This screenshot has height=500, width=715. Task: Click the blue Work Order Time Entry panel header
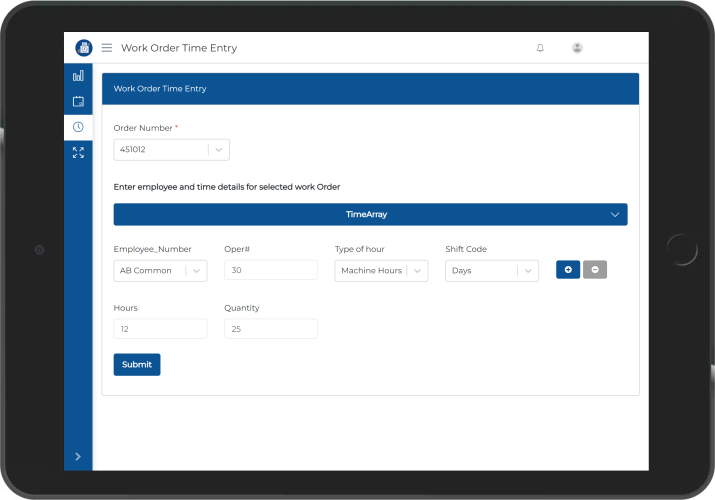(x=370, y=89)
